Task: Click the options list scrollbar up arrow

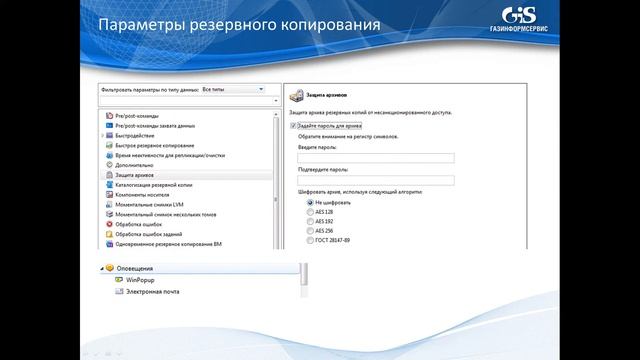Action: pyautogui.click(x=276, y=115)
